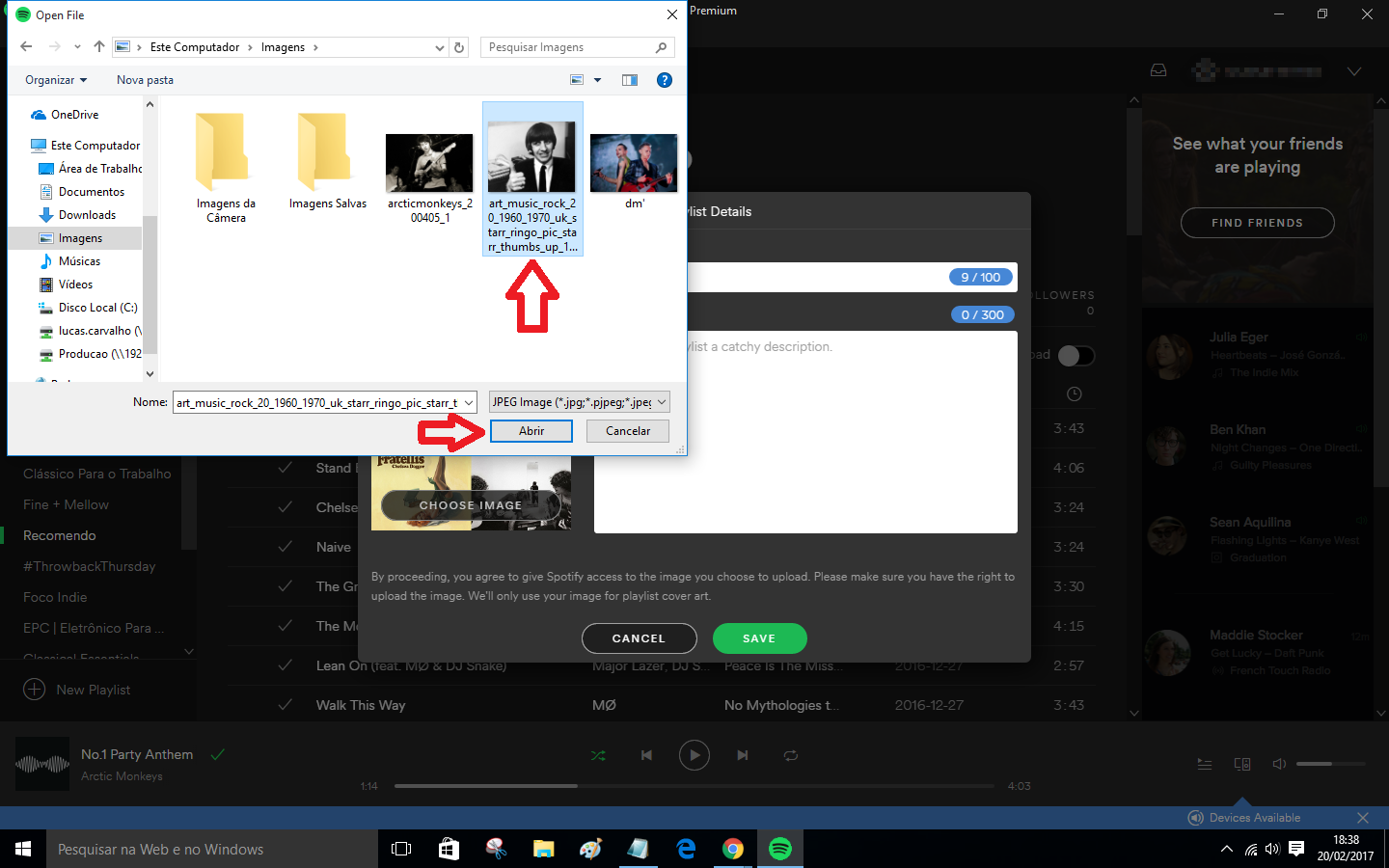Expand view options dropdown arrow

click(597, 80)
